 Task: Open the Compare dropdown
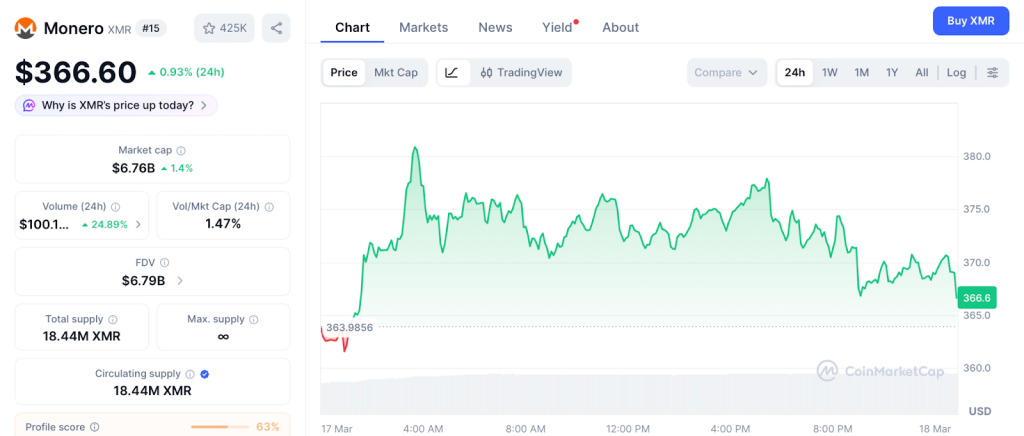tap(726, 72)
